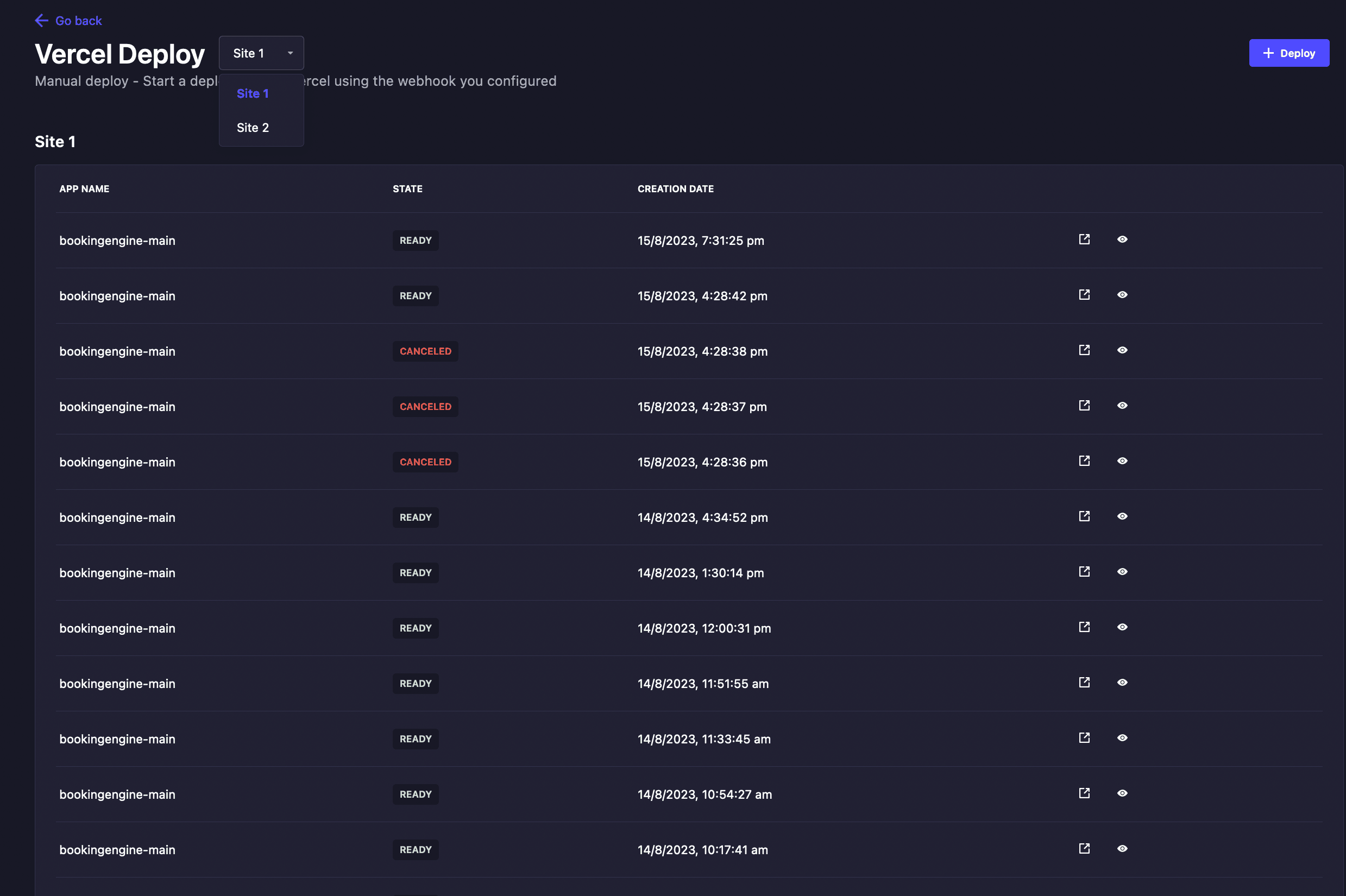
Task: Click the Deploy button
Action: click(1289, 53)
